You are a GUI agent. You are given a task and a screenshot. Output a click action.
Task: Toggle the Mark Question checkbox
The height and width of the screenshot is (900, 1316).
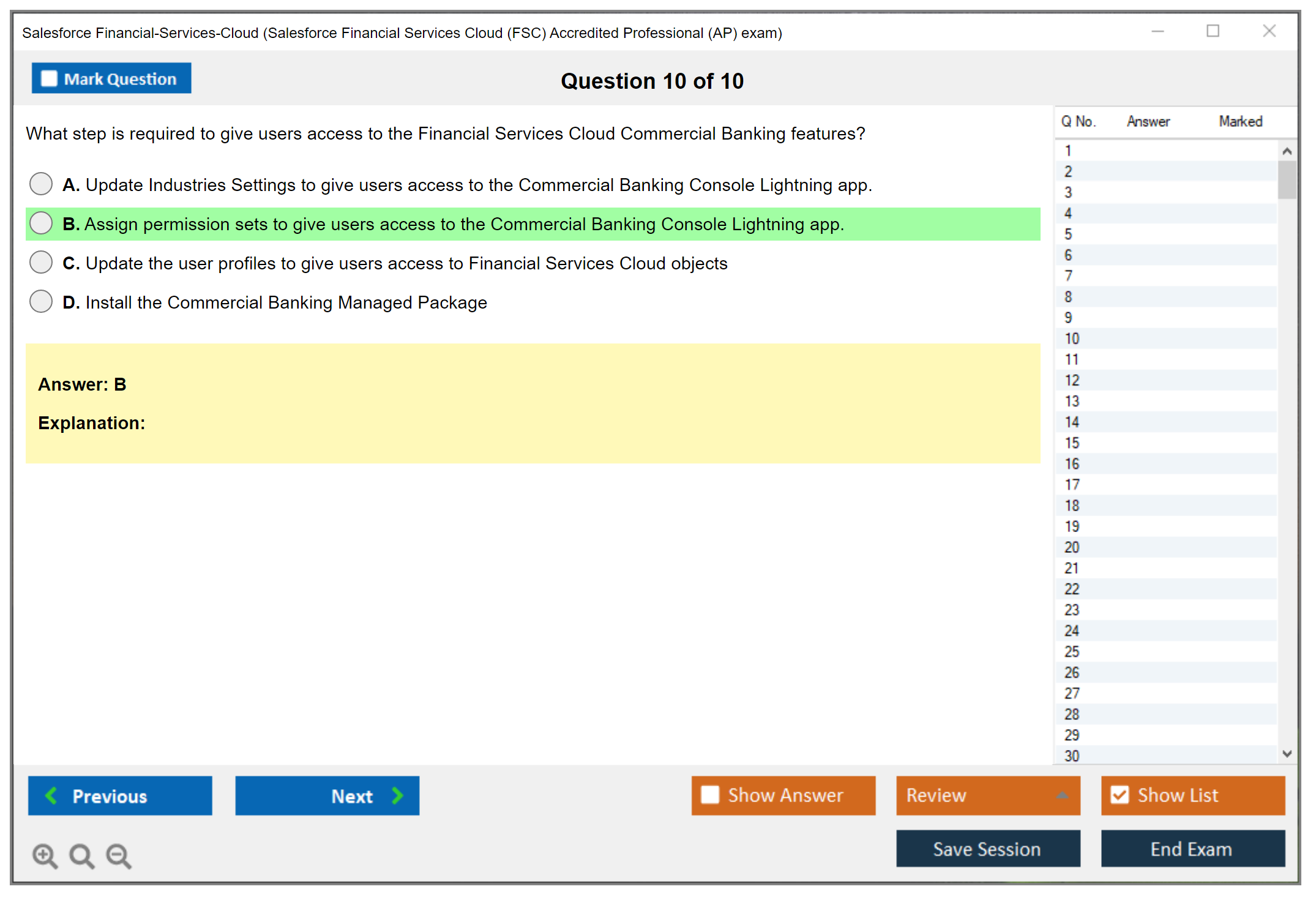[49, 79]
